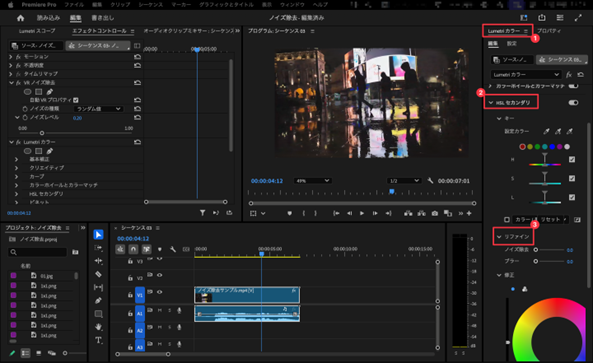Step back one frame
The image size is (593, 363).
coord(349,213)
